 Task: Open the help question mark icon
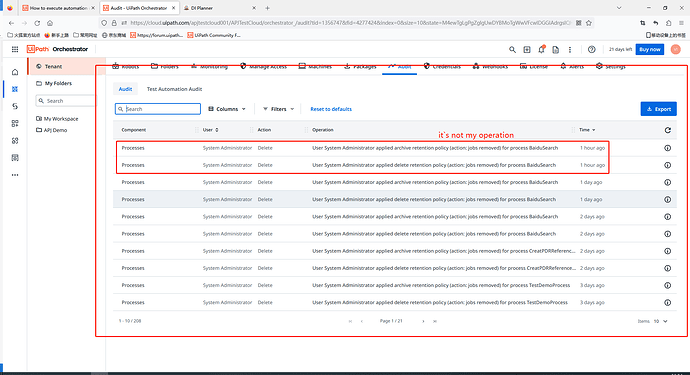tap(591, 49)
